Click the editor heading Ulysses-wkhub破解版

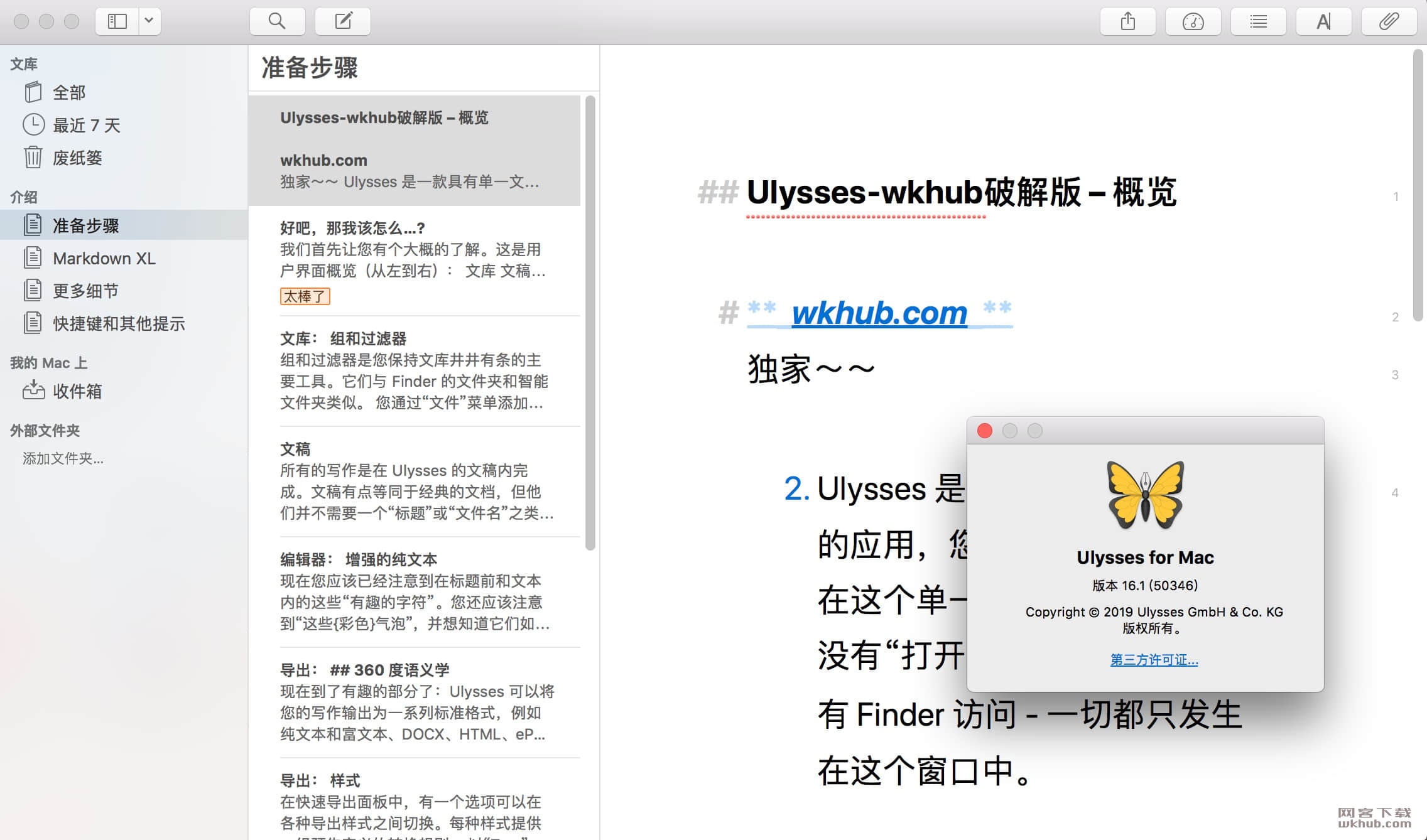(961, 192)
